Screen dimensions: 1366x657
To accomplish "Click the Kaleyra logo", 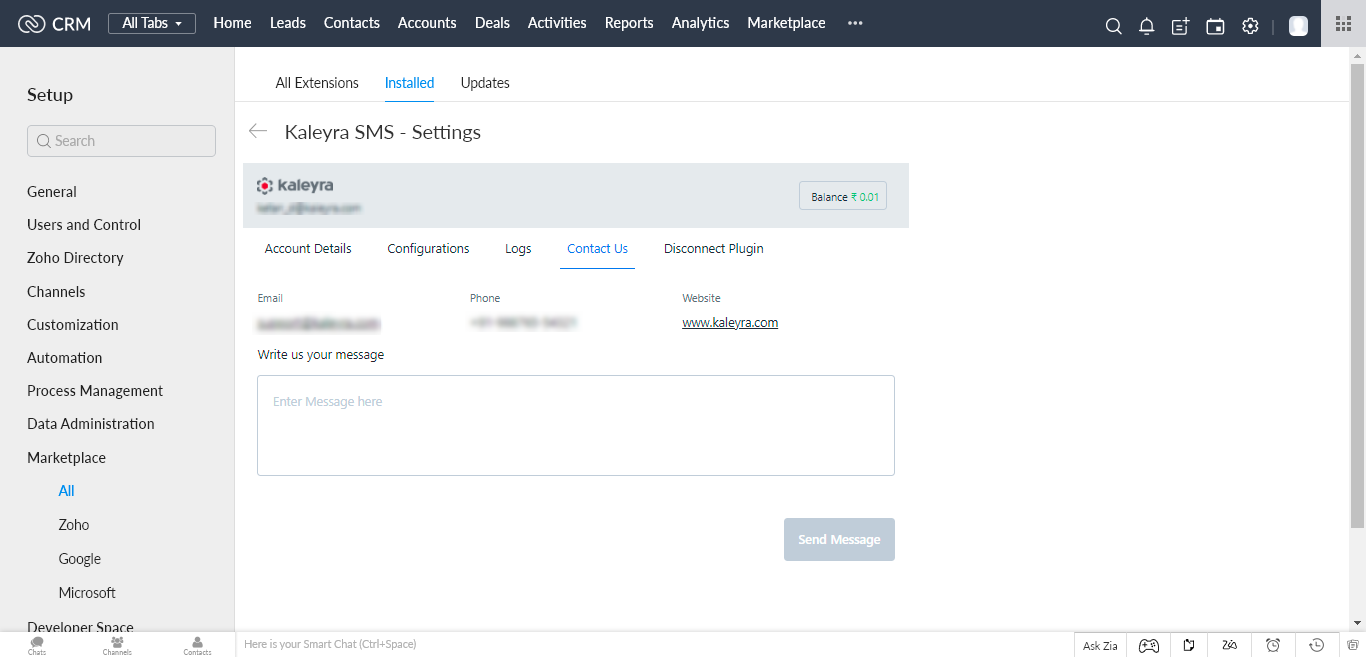I will click(x=295, y=185).
